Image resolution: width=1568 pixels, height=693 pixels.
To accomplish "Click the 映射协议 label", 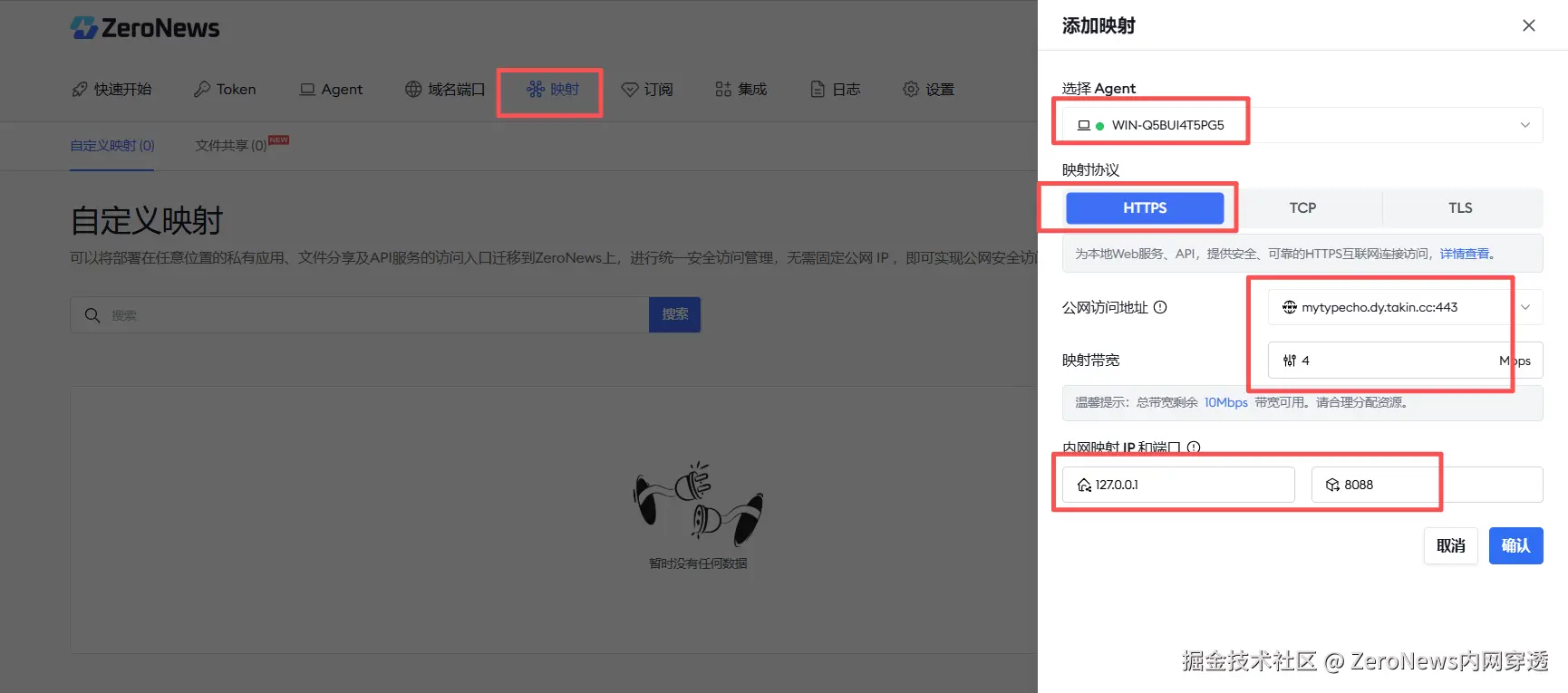I will tap(1090, 170).
